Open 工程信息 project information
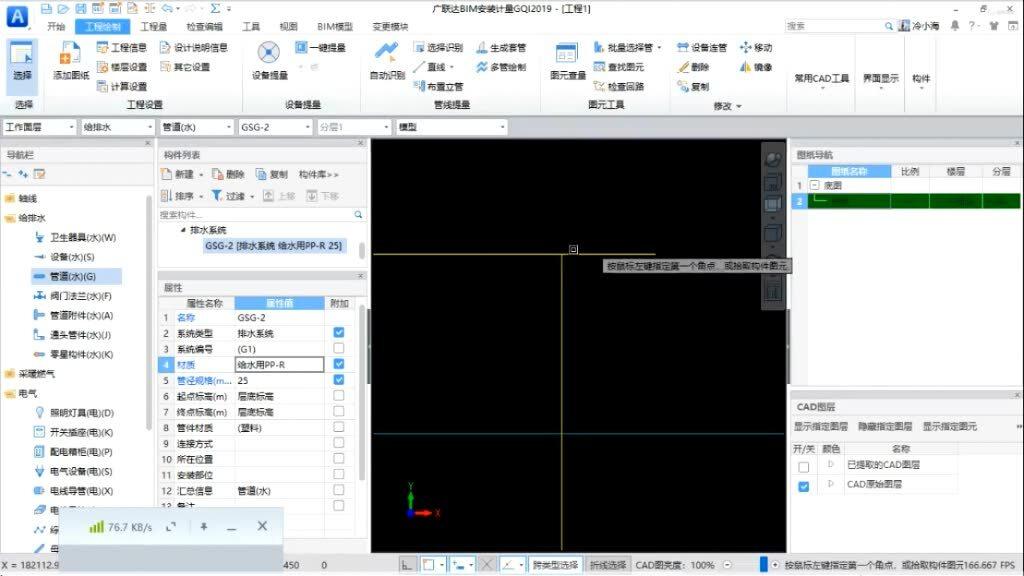Screen dimensions: 1024x576 121,48
